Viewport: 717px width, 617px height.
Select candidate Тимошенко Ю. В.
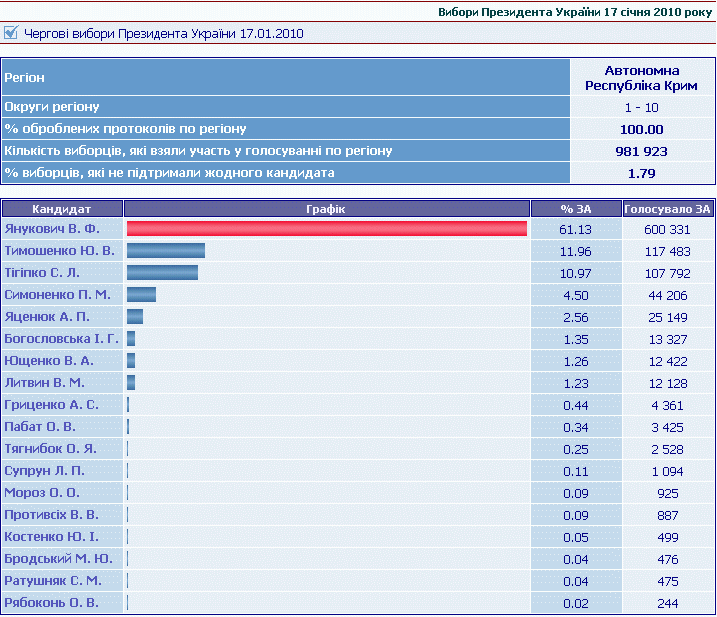pos(59,251)
